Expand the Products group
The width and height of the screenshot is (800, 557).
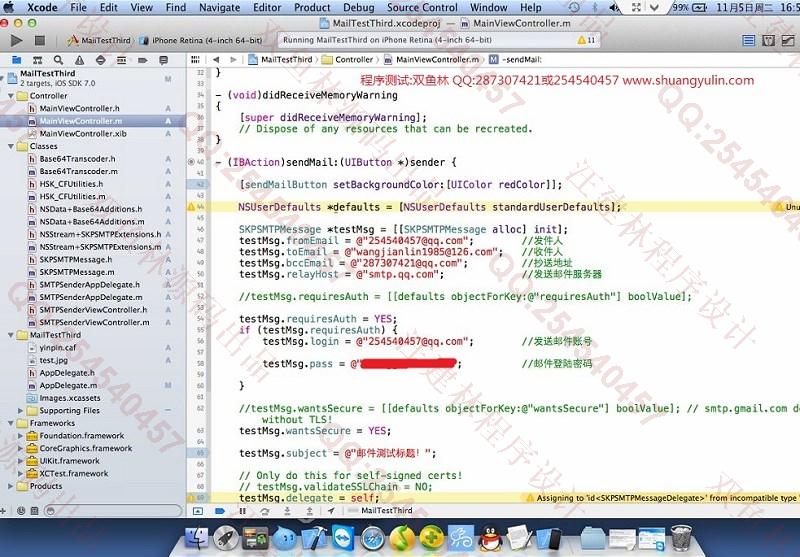(x=11, y=486)
